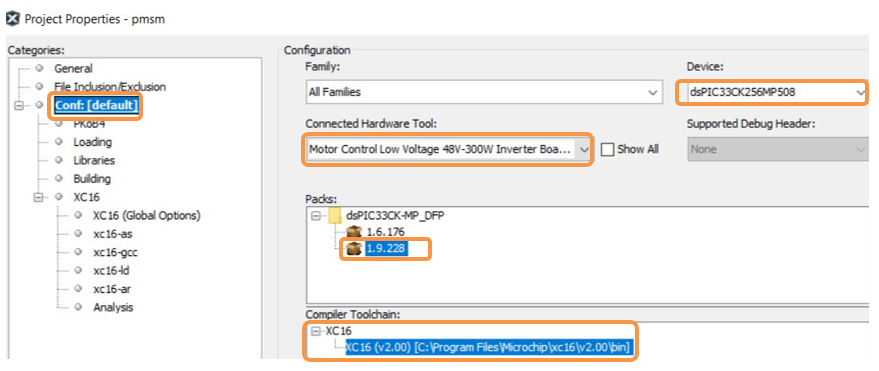Viewport: 879px width, 371px height.
Task: Click the bullet icon next to General
Action: pos(39,68)
